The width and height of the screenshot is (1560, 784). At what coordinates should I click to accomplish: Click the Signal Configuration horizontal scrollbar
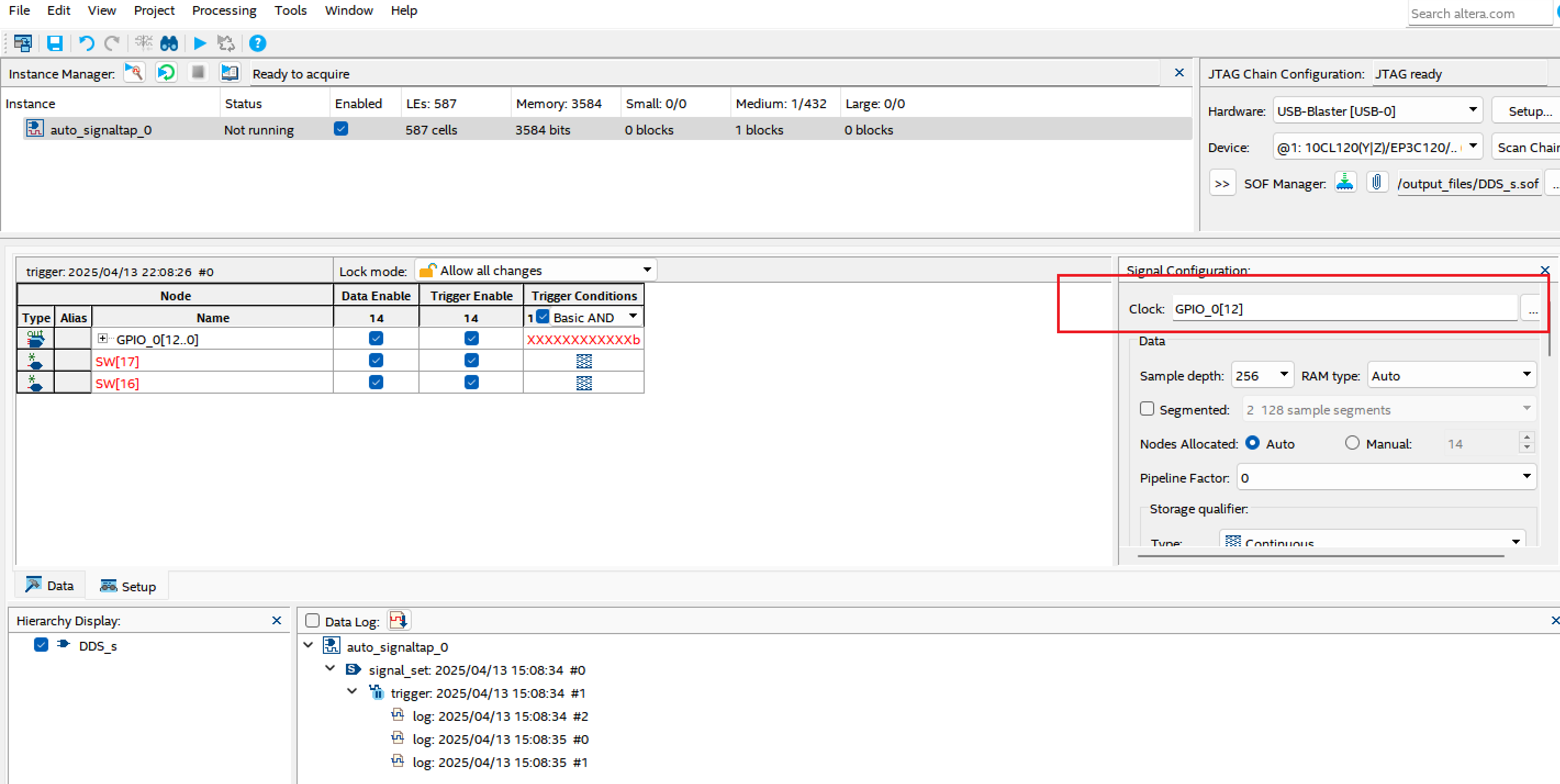[1320, 555]
